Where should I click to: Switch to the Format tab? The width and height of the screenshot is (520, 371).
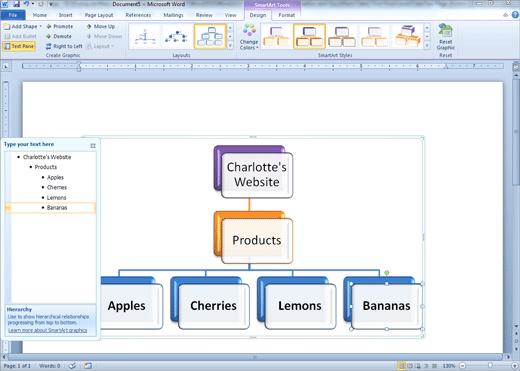coord(286,15)
